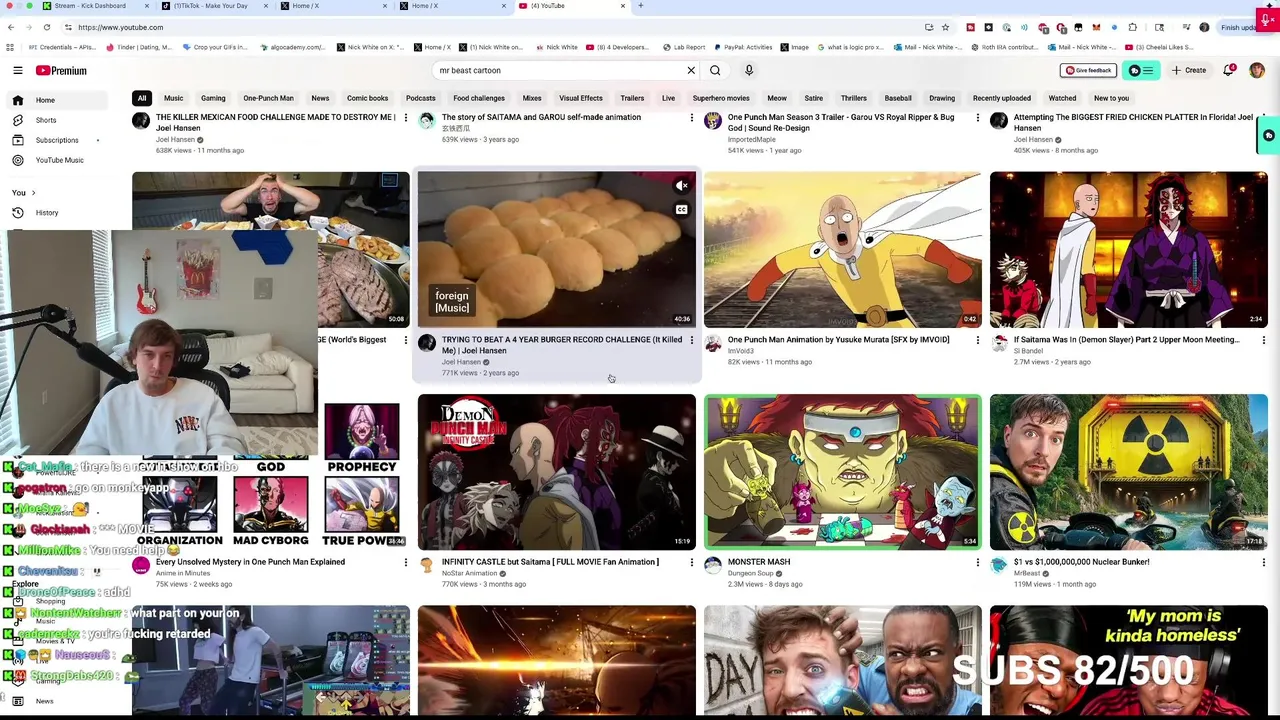The width and height of the screenshot is (1280, 720).
Task: Expand the You section chevron
Action: coord(33,192)
